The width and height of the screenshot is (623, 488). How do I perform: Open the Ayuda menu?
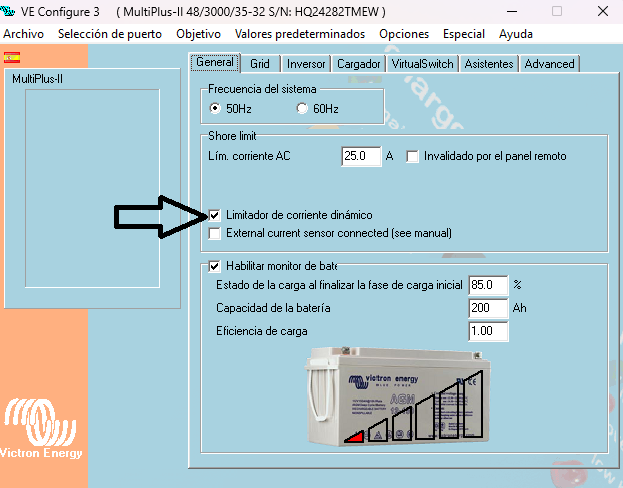(x=516, y=34)
